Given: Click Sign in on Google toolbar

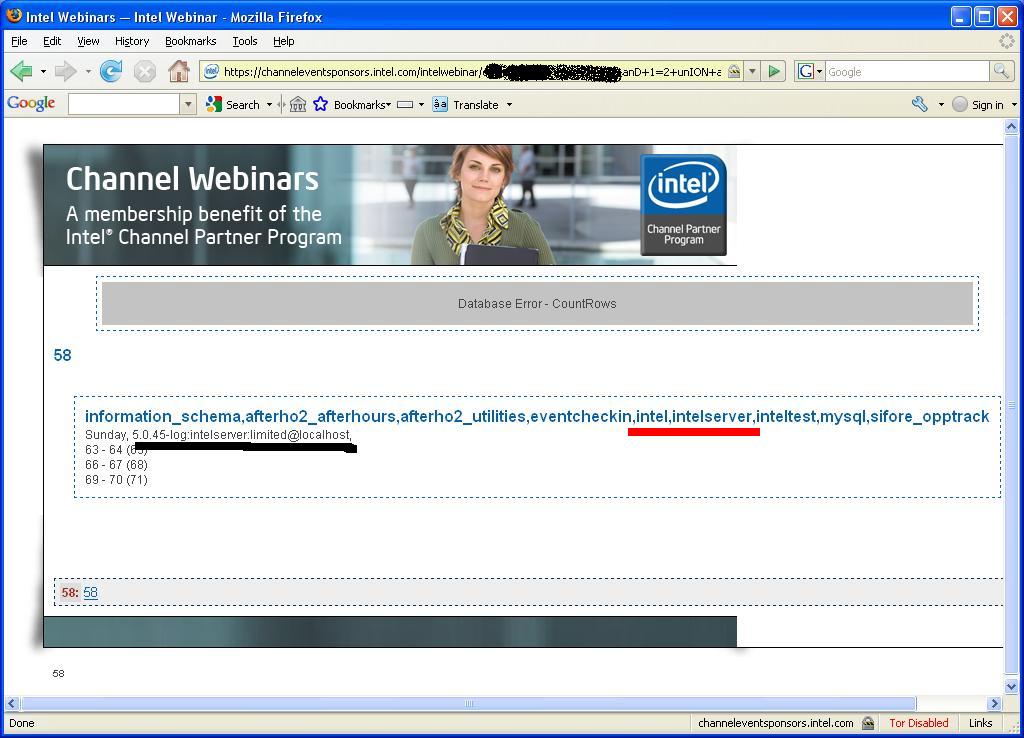Looking at the screenshot, I should pyautogui.click(x=978, y=104).
